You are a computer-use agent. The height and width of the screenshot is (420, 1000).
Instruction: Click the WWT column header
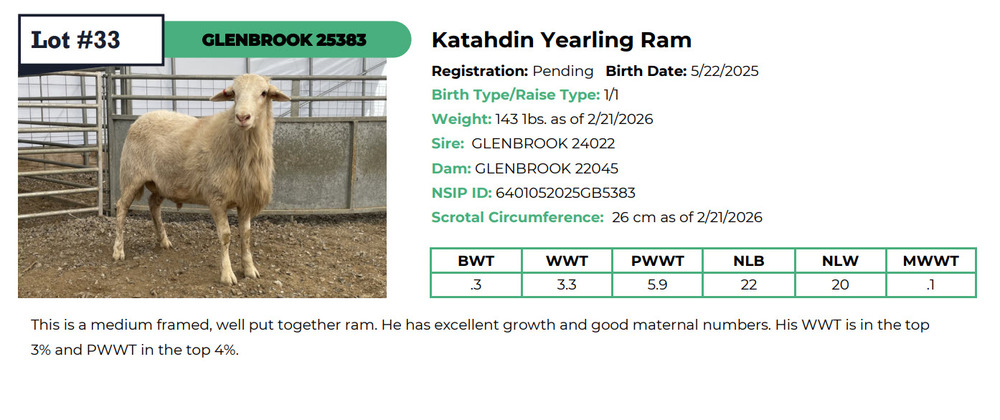[566, 261]
